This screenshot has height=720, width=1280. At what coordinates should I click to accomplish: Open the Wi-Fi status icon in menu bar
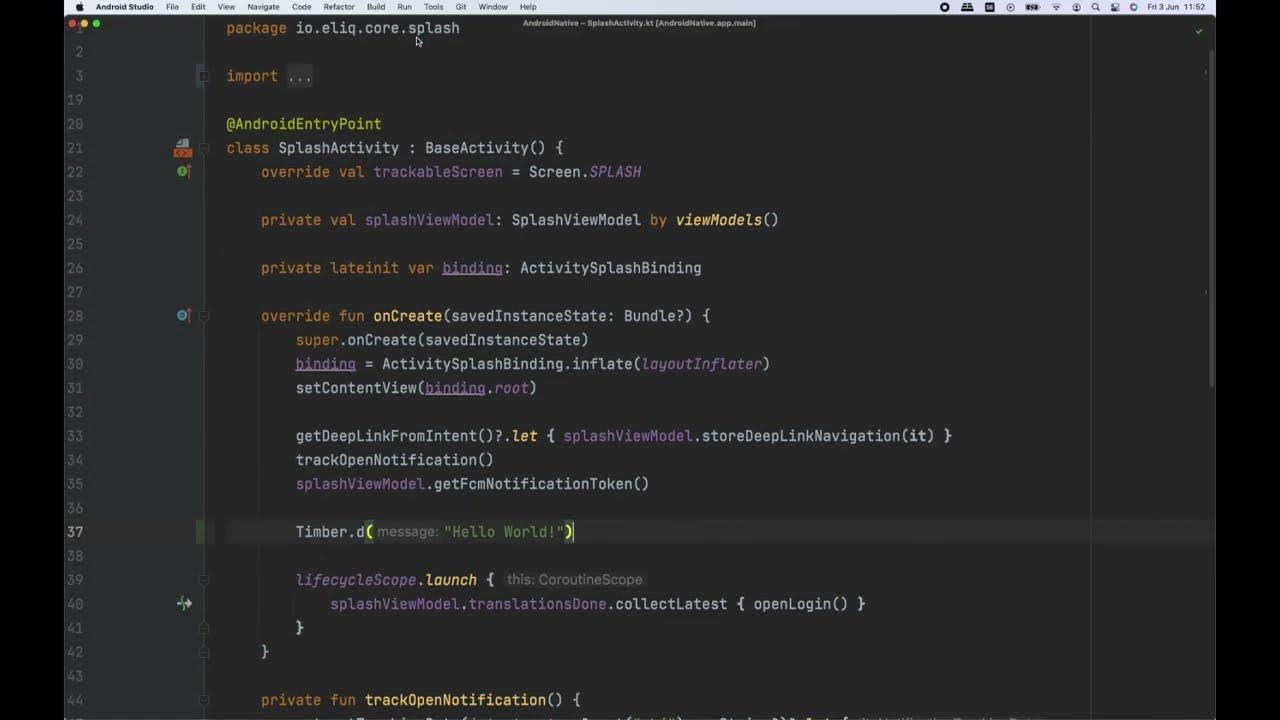click(1058, 7)
